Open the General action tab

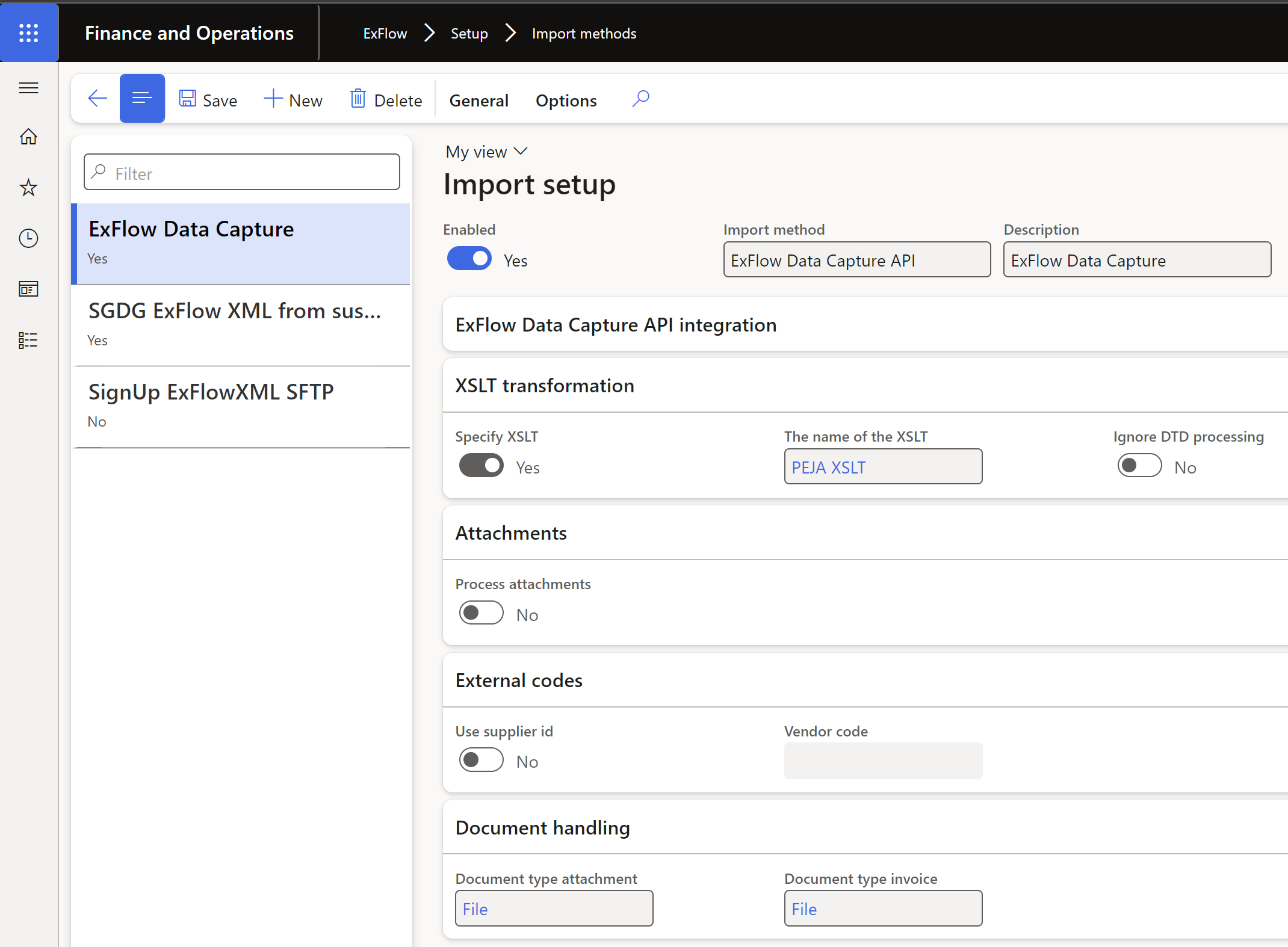tap(478, 100)
